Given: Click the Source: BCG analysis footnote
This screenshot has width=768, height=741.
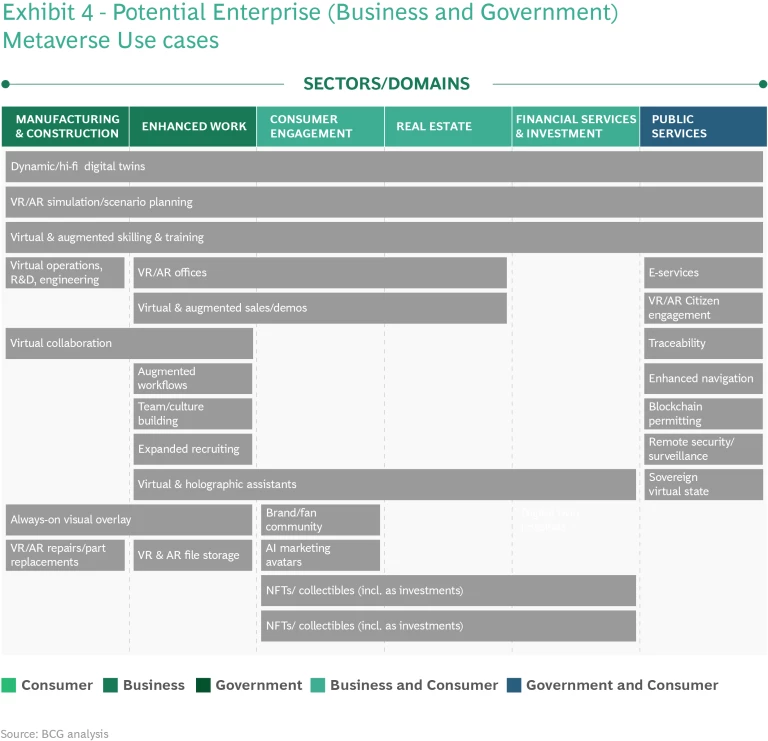Looking at the screenshot, I should coord(55,734).
